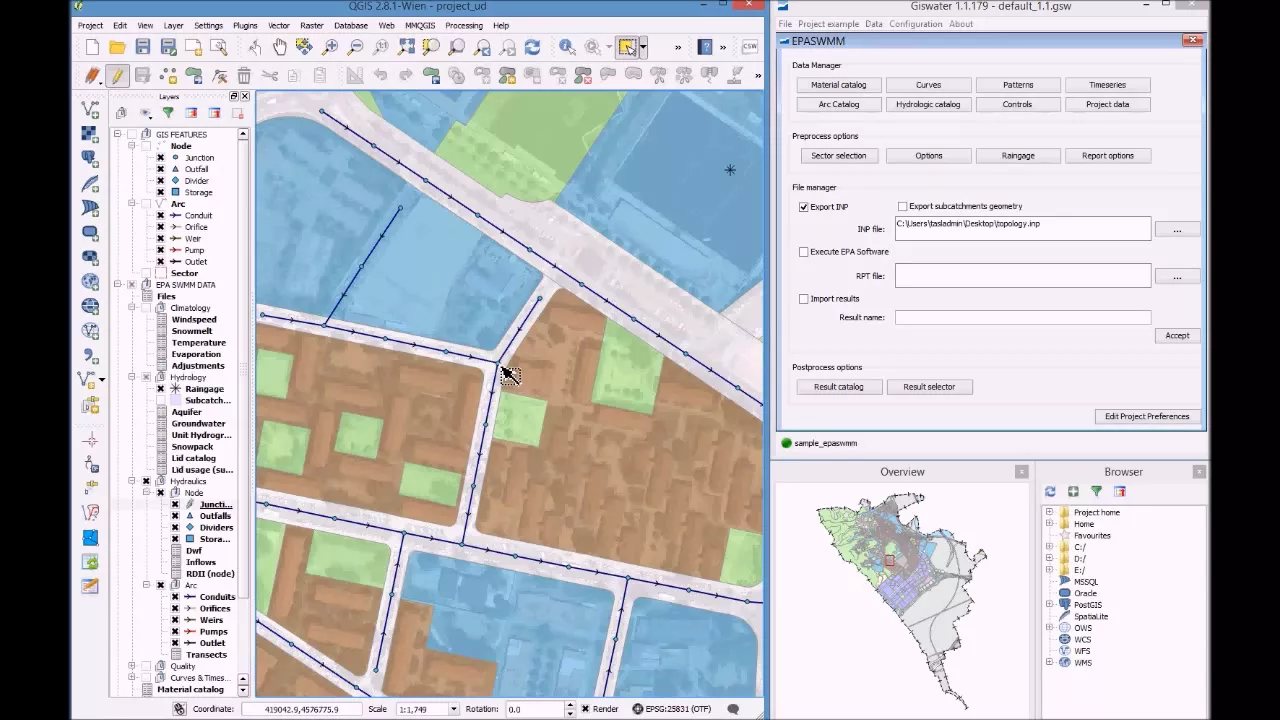Click the Refresh map icon
This screenshot has height=720, width=1280.
pyautogui.click(x=532, y=47)
